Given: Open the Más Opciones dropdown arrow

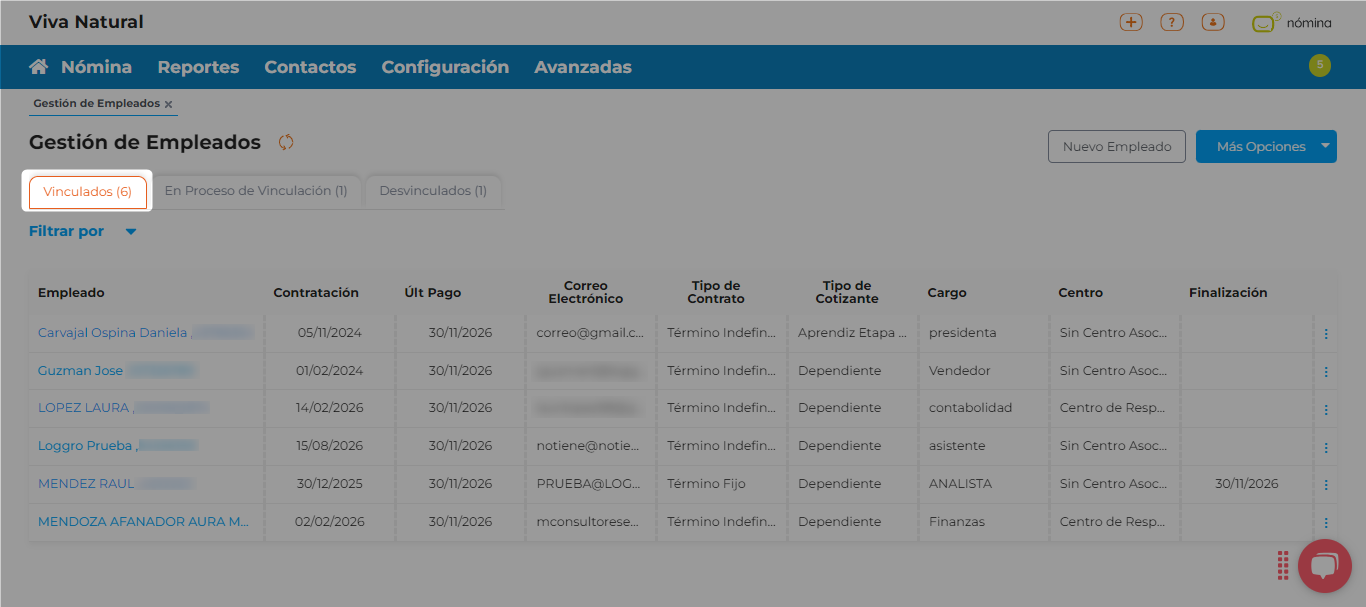Looking at the screenshot, I should 1326,146.
